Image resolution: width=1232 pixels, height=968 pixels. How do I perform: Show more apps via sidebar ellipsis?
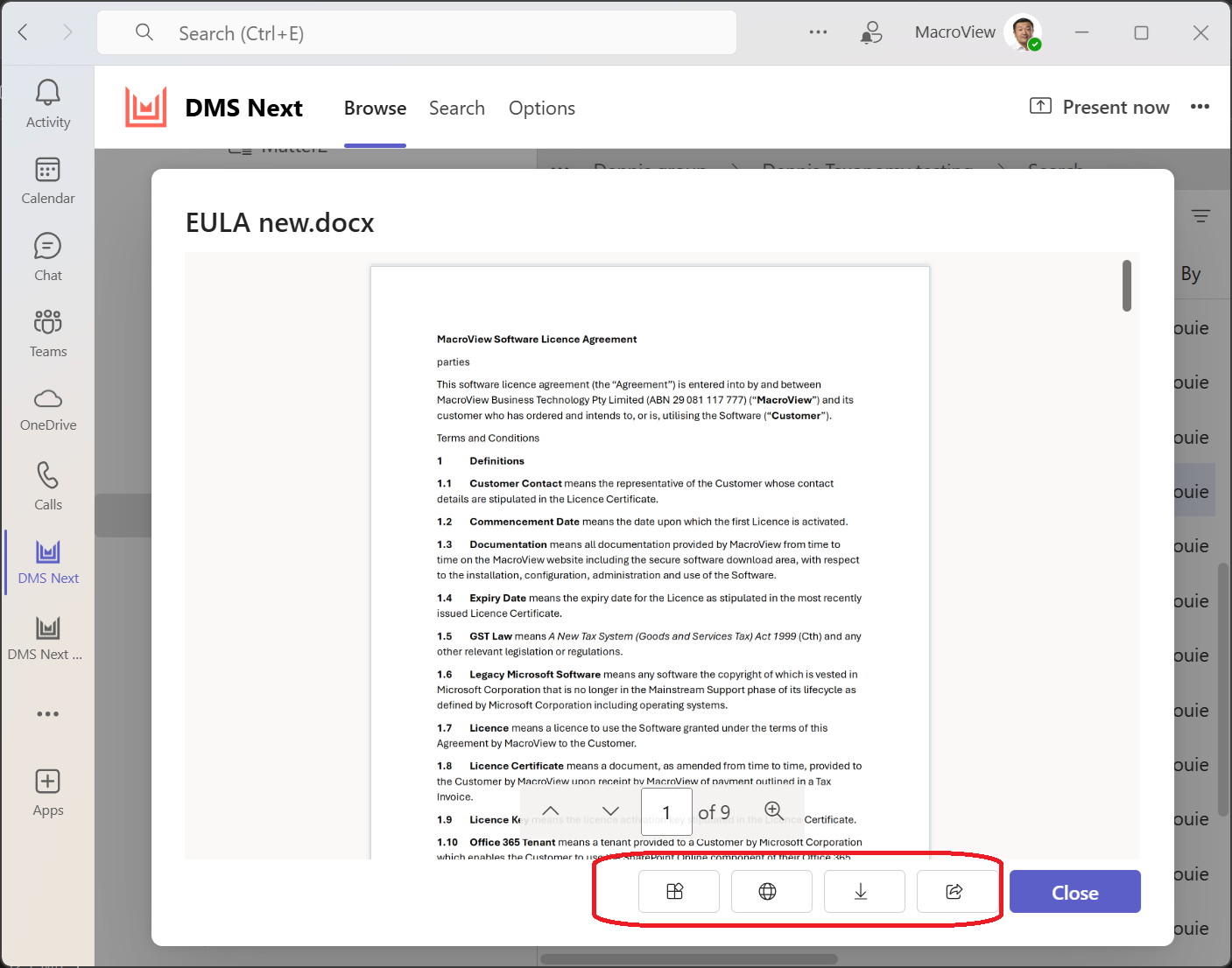tap(48, 714)
